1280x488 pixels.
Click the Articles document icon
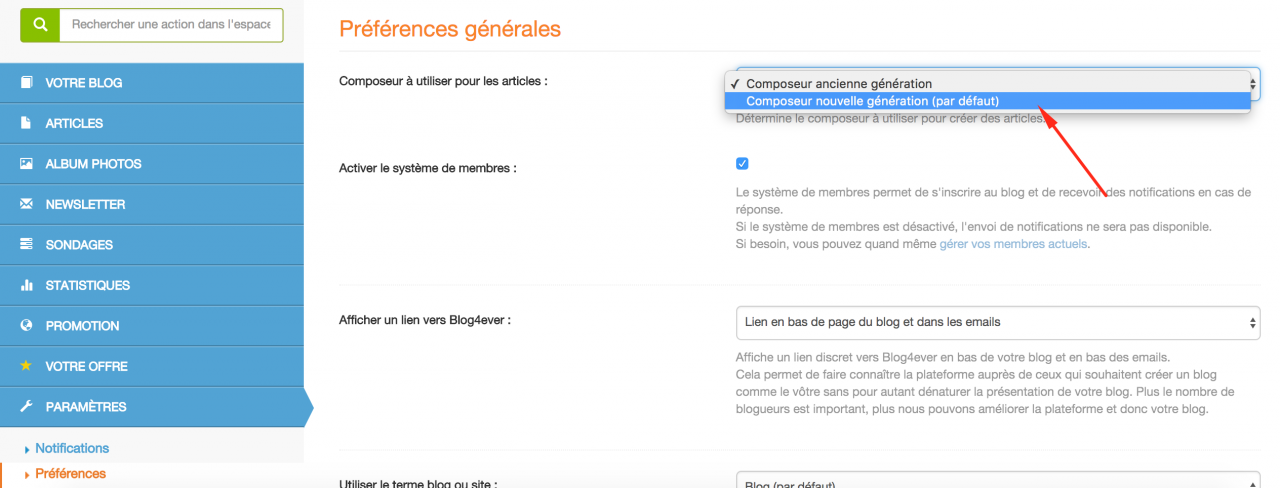click(26, 123)
